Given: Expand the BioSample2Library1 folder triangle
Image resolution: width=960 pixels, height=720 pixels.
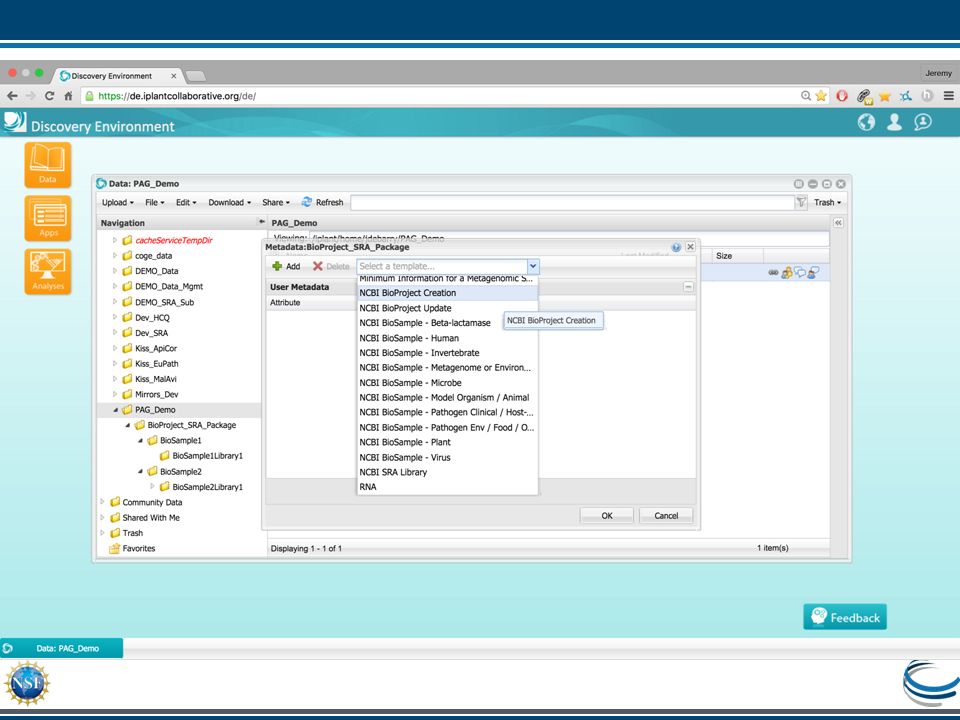Looking at the screenshot, I should (x=152, y=487).
